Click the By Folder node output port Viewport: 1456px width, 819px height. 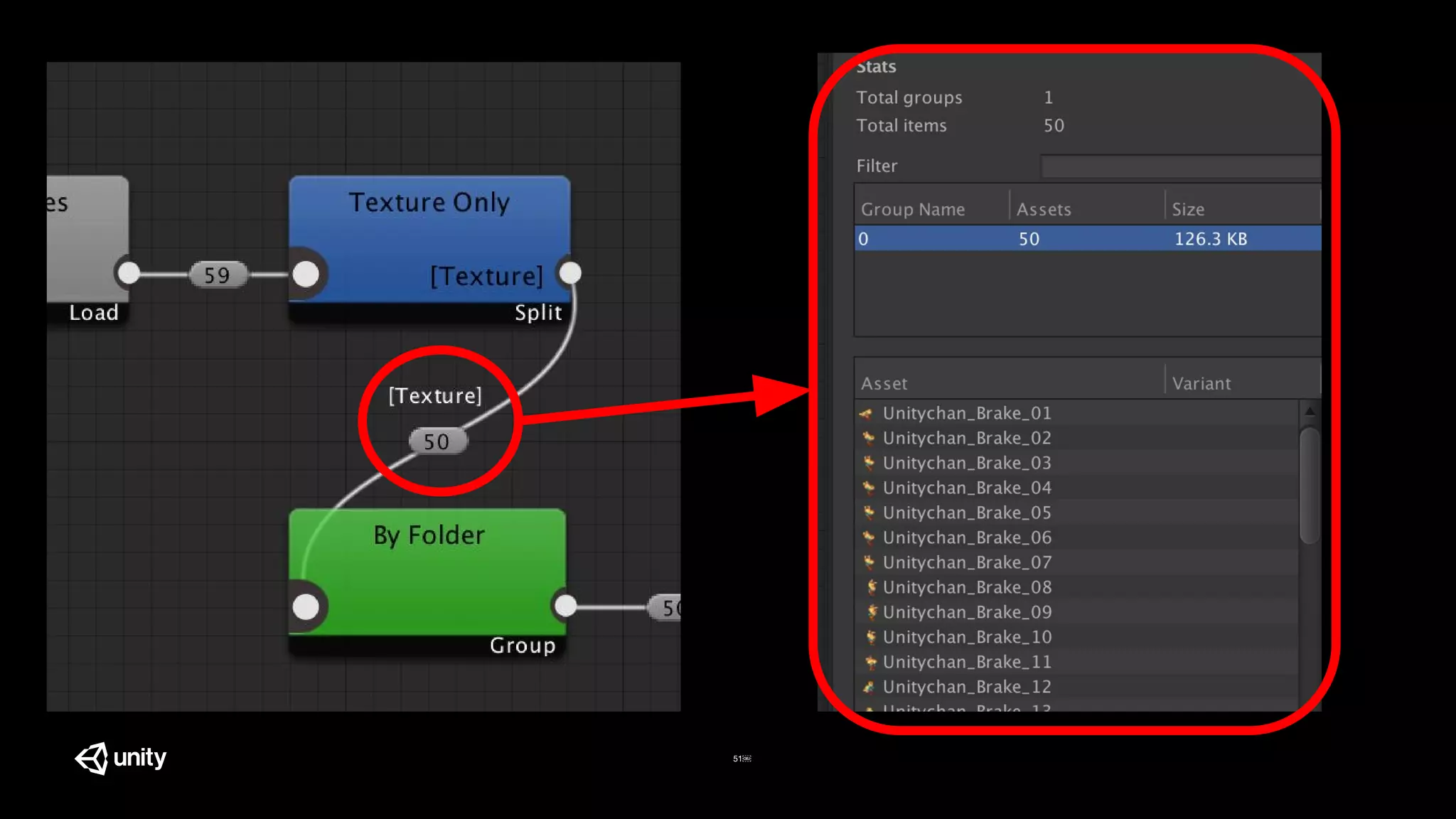coord(565,606)
